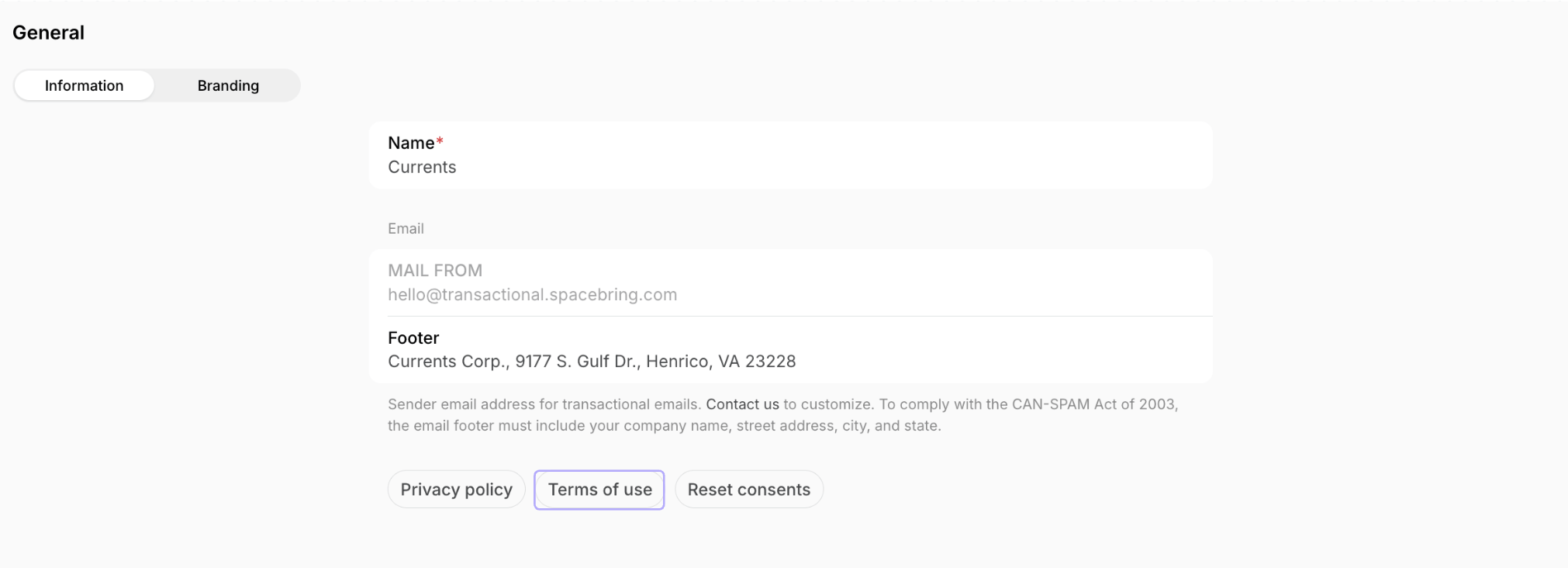Switch to the Information tab
1568x568 pixels.
84,85
